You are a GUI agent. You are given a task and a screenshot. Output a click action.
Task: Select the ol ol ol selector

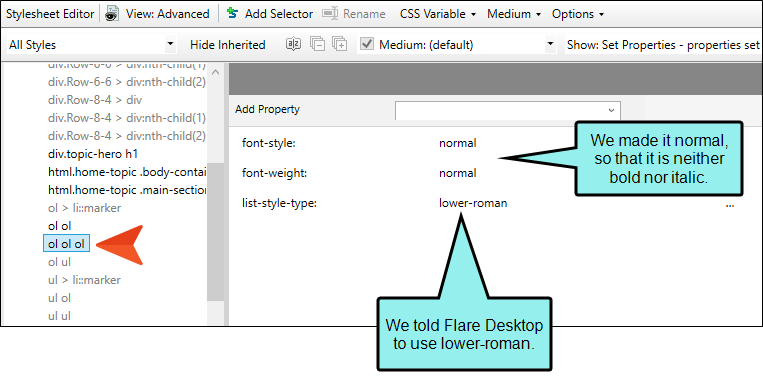point(66,244)
